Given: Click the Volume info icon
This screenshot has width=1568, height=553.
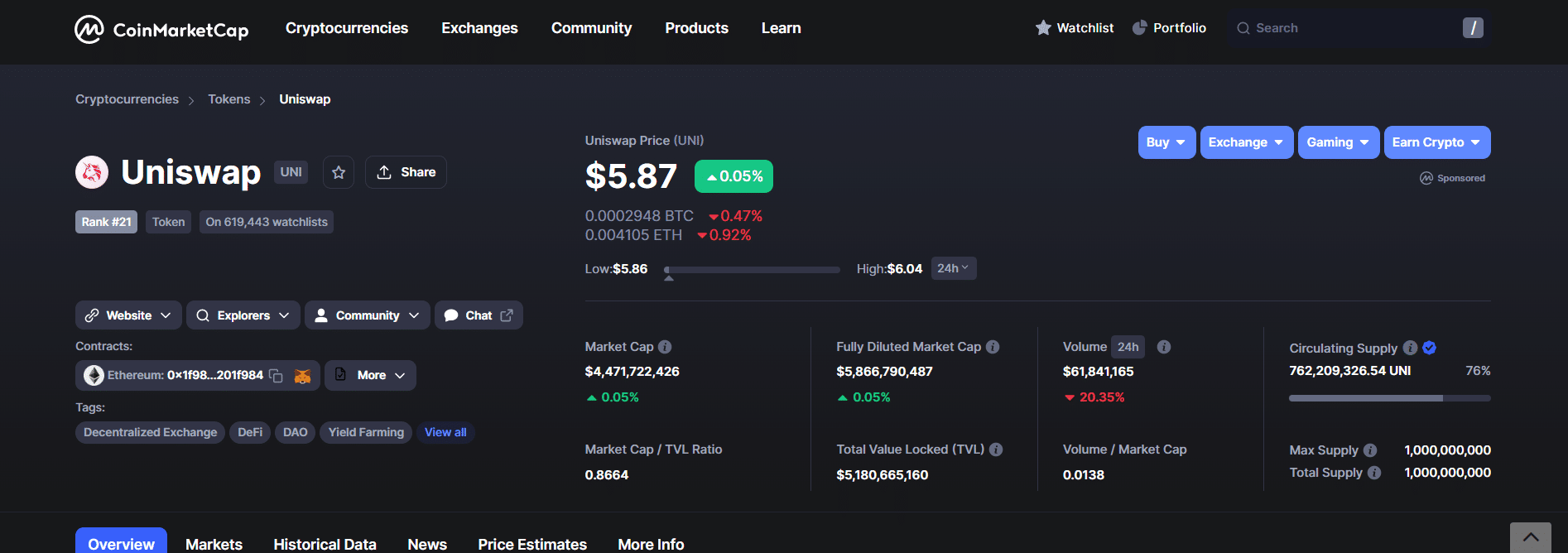Looking at the screenshot, I should click(x=1164, y=347).
